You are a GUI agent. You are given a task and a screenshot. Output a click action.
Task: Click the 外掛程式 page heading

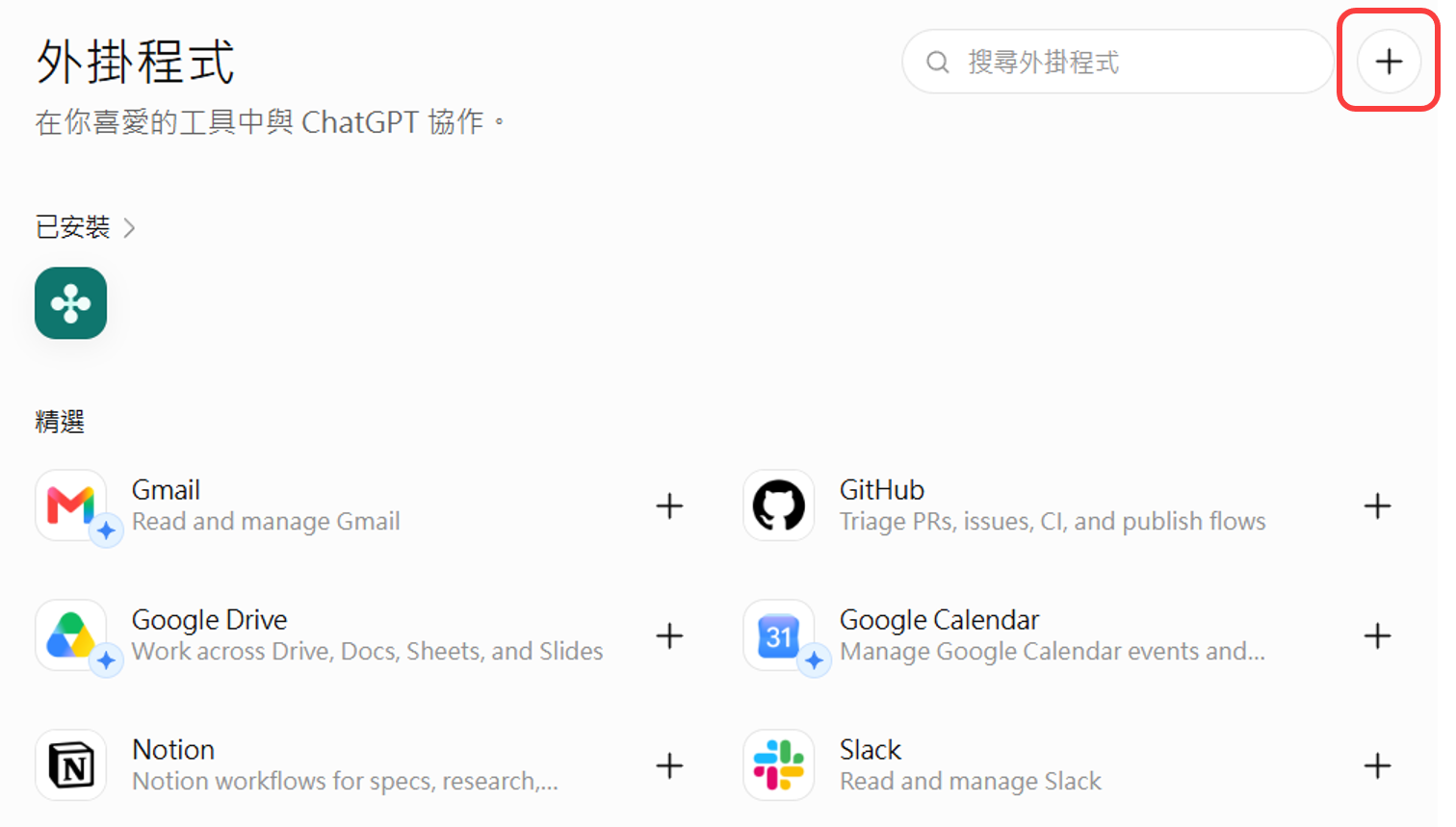136,62
